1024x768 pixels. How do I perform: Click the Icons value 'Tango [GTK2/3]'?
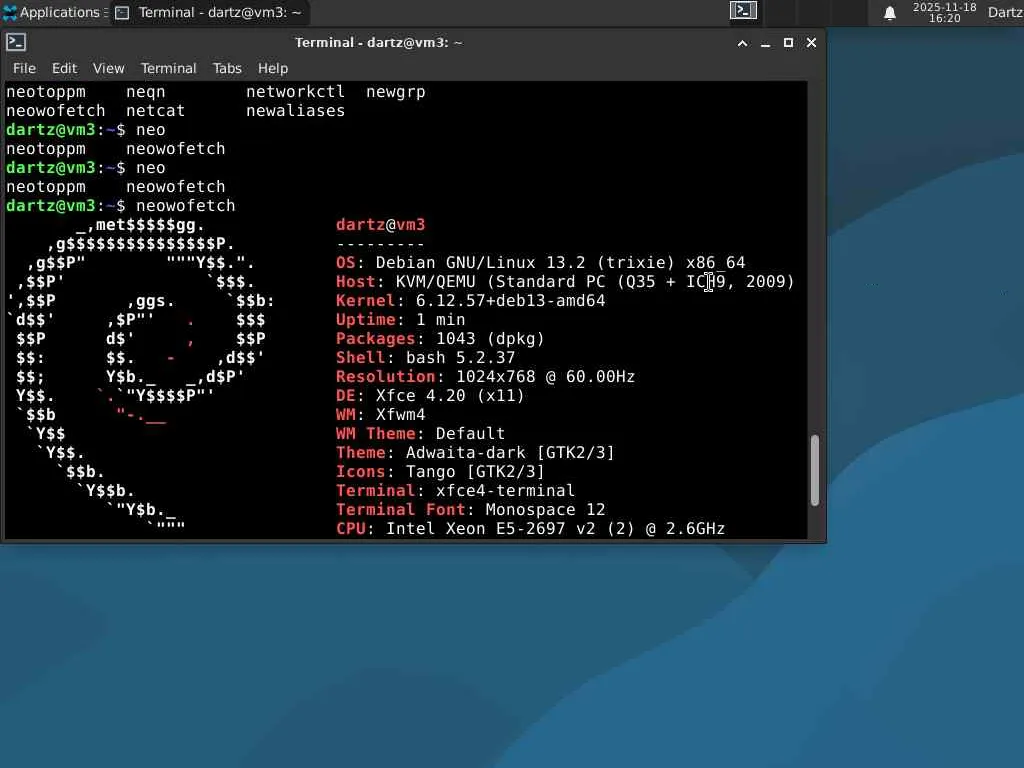475,472
